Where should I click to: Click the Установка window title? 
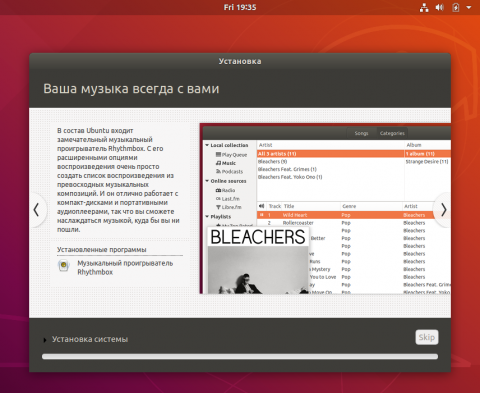(240, 61)
